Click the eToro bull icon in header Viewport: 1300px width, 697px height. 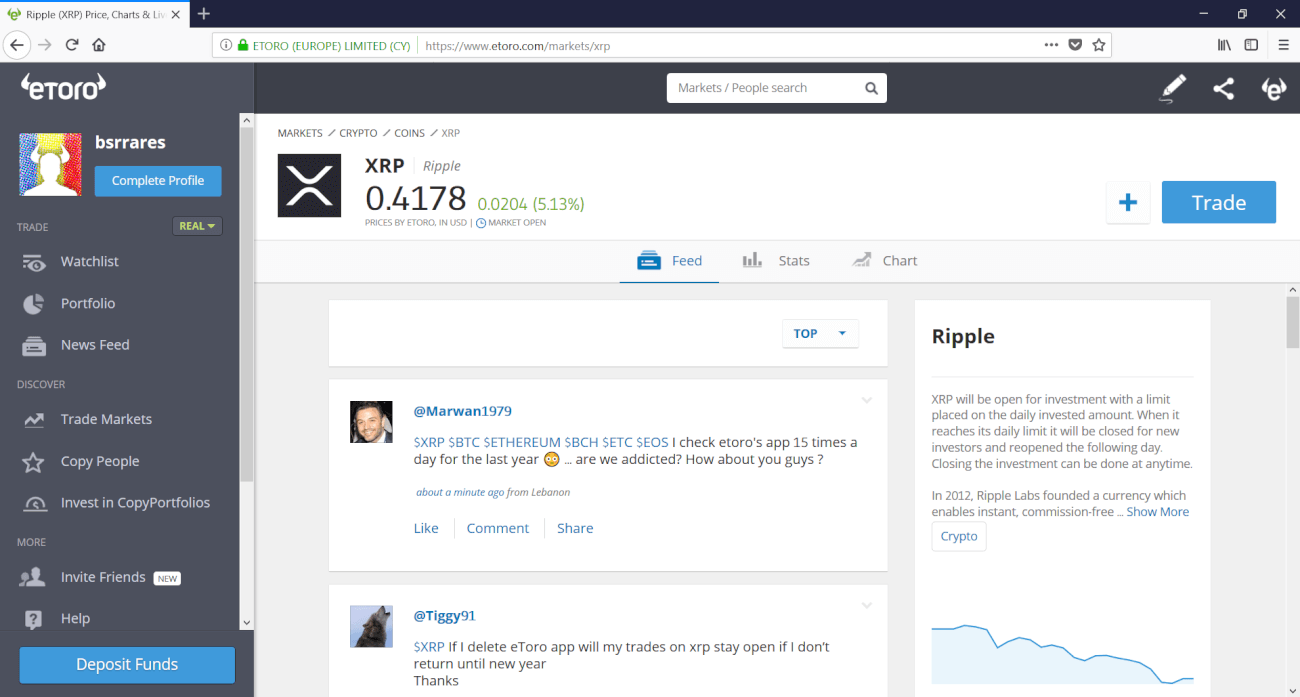coord(1273,88)
